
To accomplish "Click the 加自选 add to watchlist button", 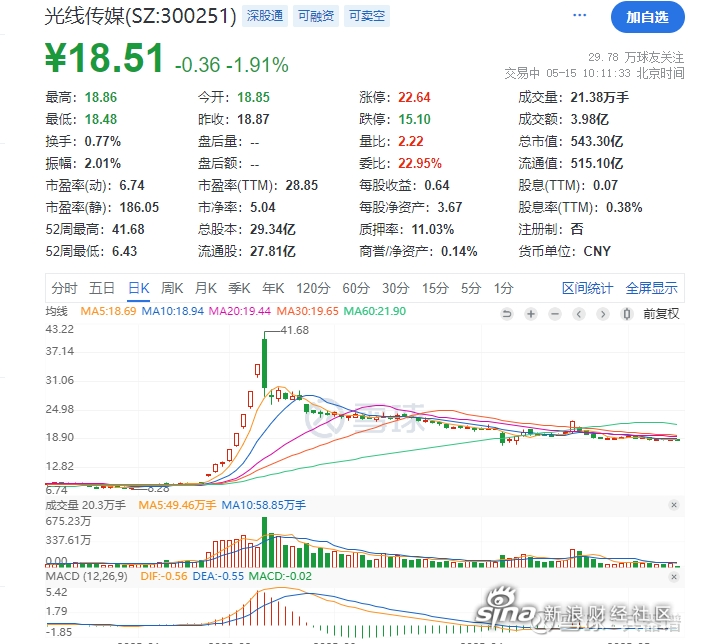I will tap(647, 17).
